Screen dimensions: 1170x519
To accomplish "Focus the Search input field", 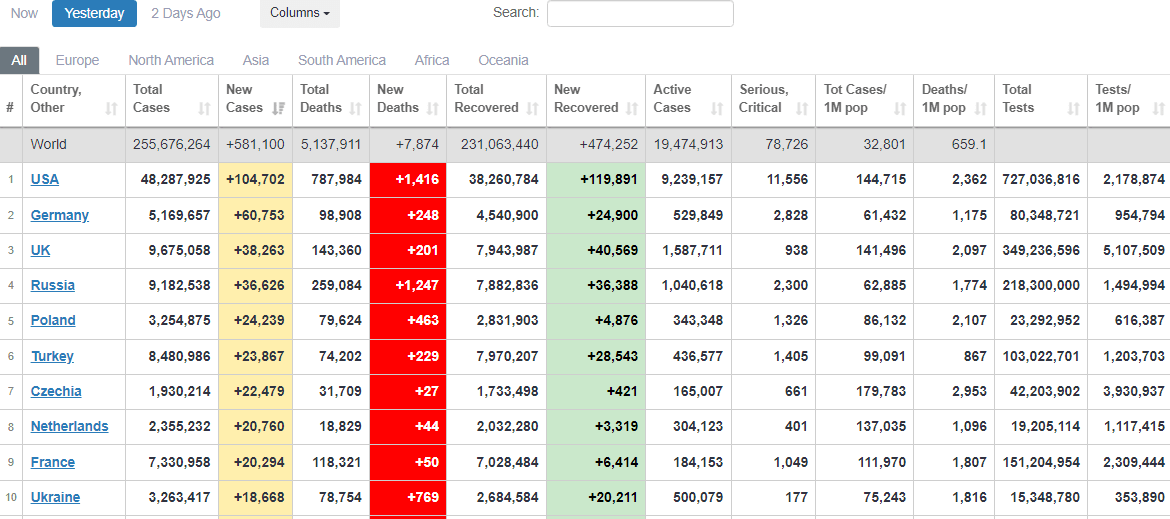I will pos(640,13).
